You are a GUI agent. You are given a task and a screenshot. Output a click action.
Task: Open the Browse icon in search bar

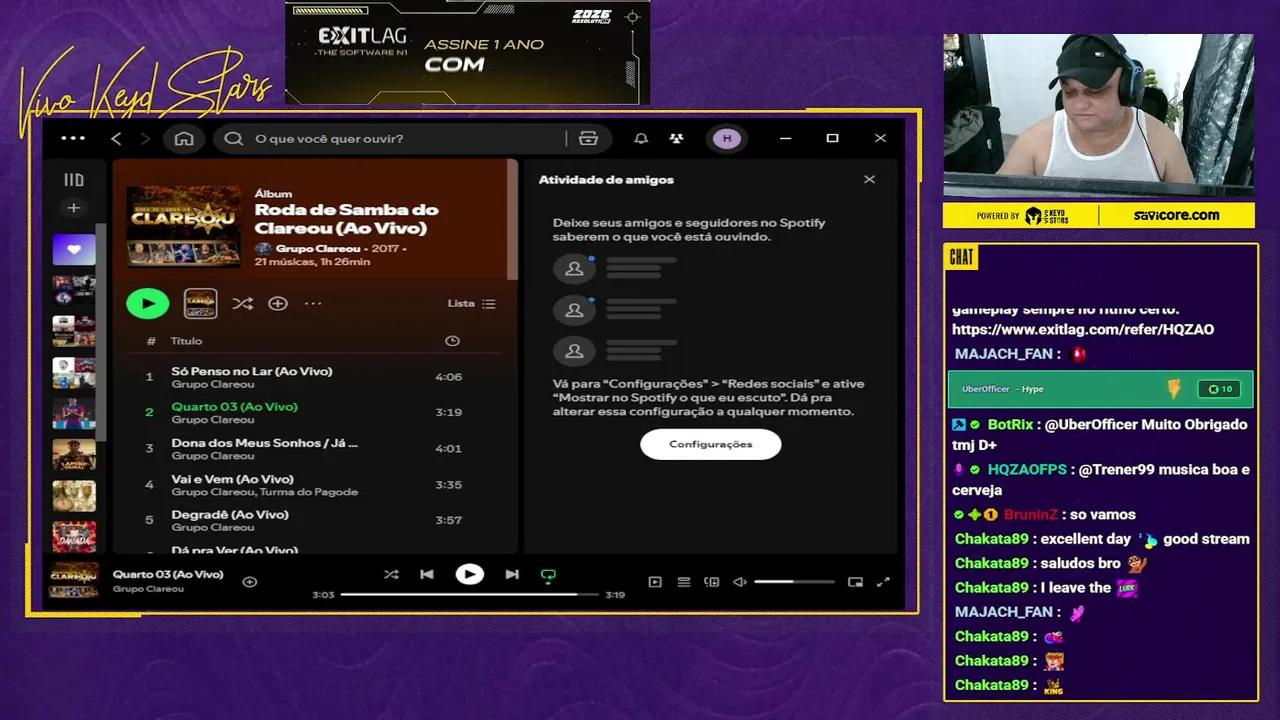(x=588, y=138)
